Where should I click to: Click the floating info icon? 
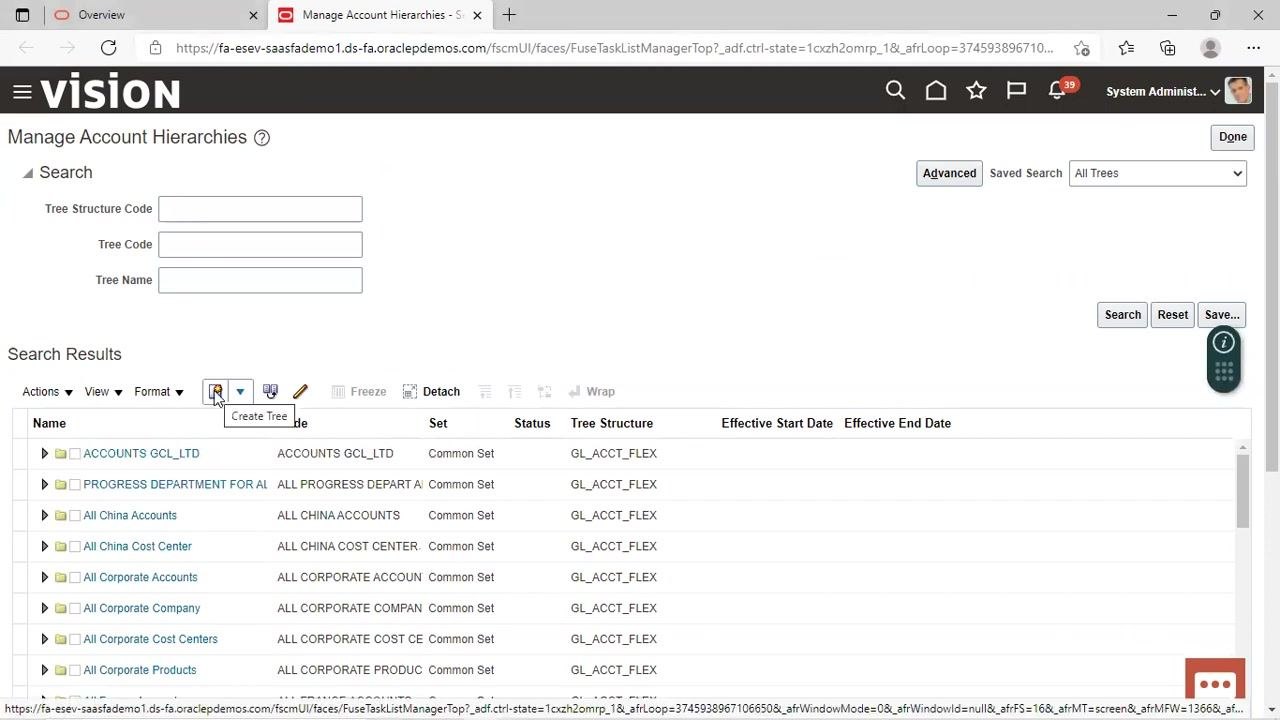point(1223,343)
